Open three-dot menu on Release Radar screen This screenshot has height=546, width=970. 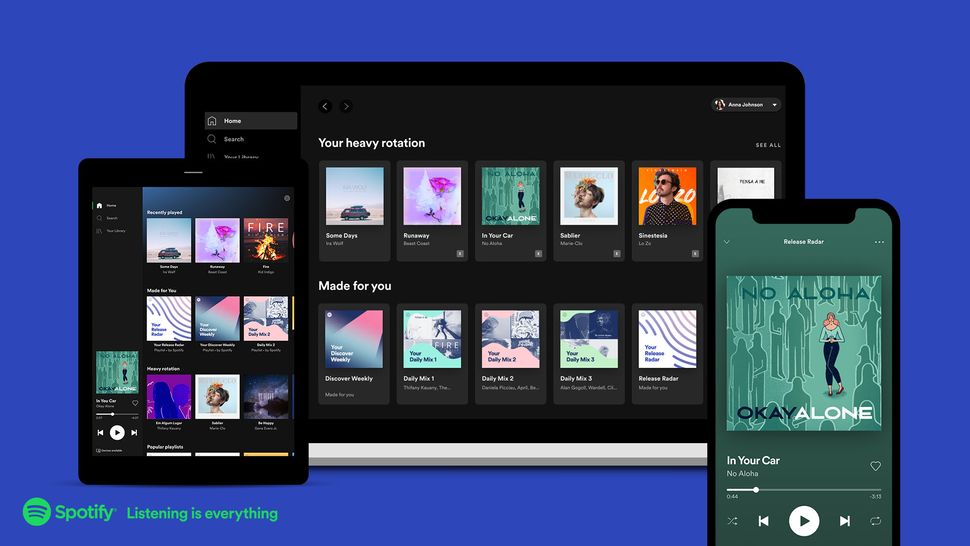coord(879,242)
